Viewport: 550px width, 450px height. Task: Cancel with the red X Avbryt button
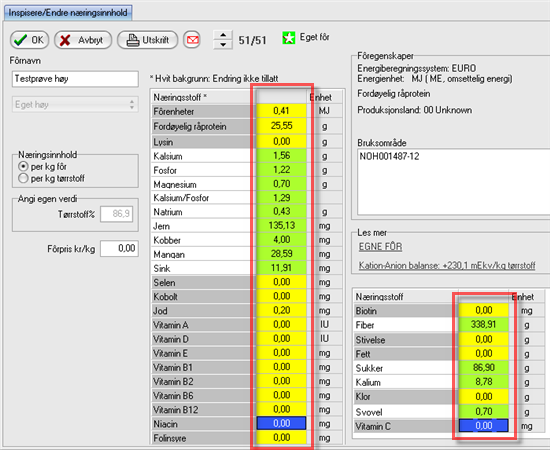click(x=83, y=40)
